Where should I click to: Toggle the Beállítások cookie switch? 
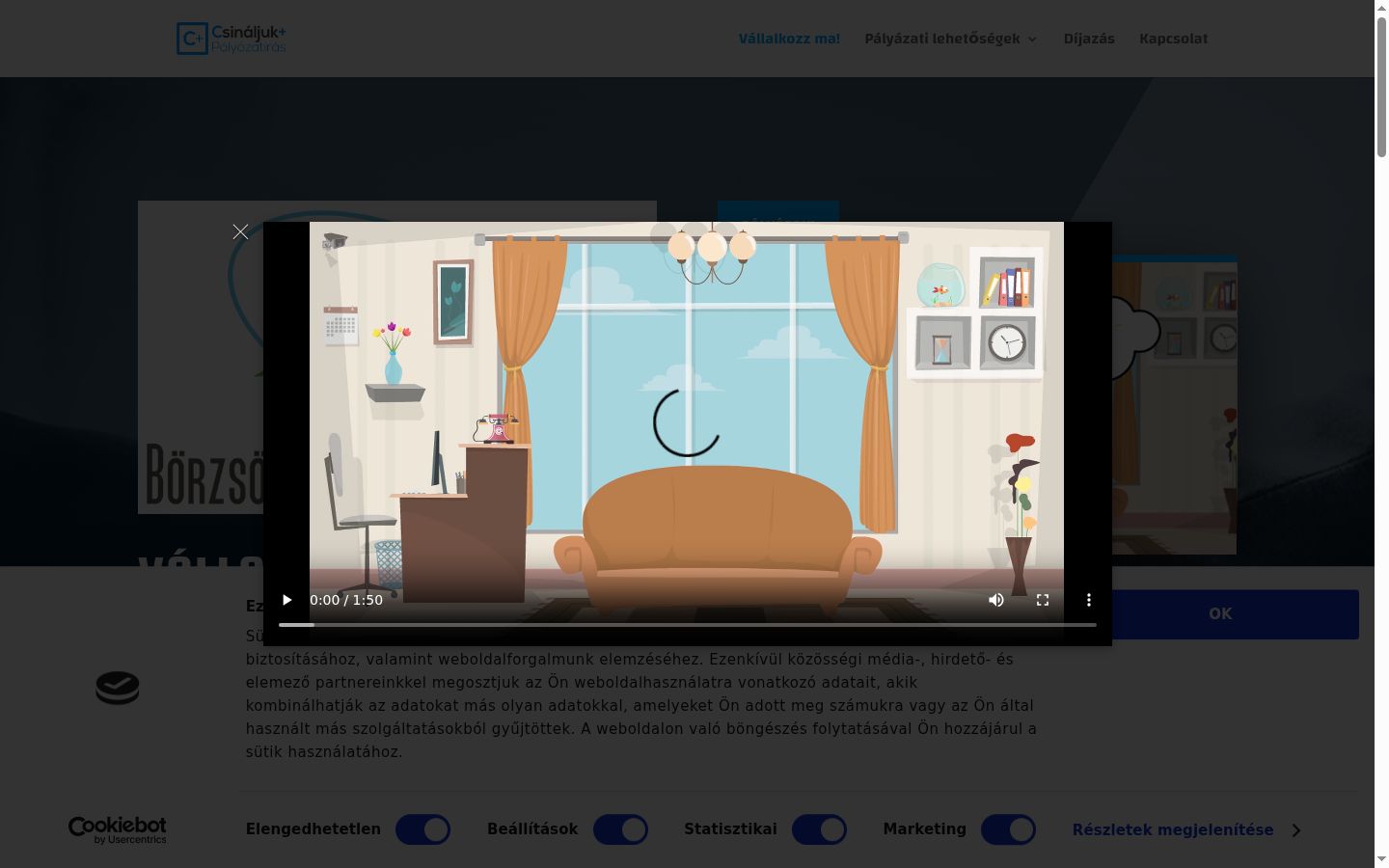tap(620, 829)
